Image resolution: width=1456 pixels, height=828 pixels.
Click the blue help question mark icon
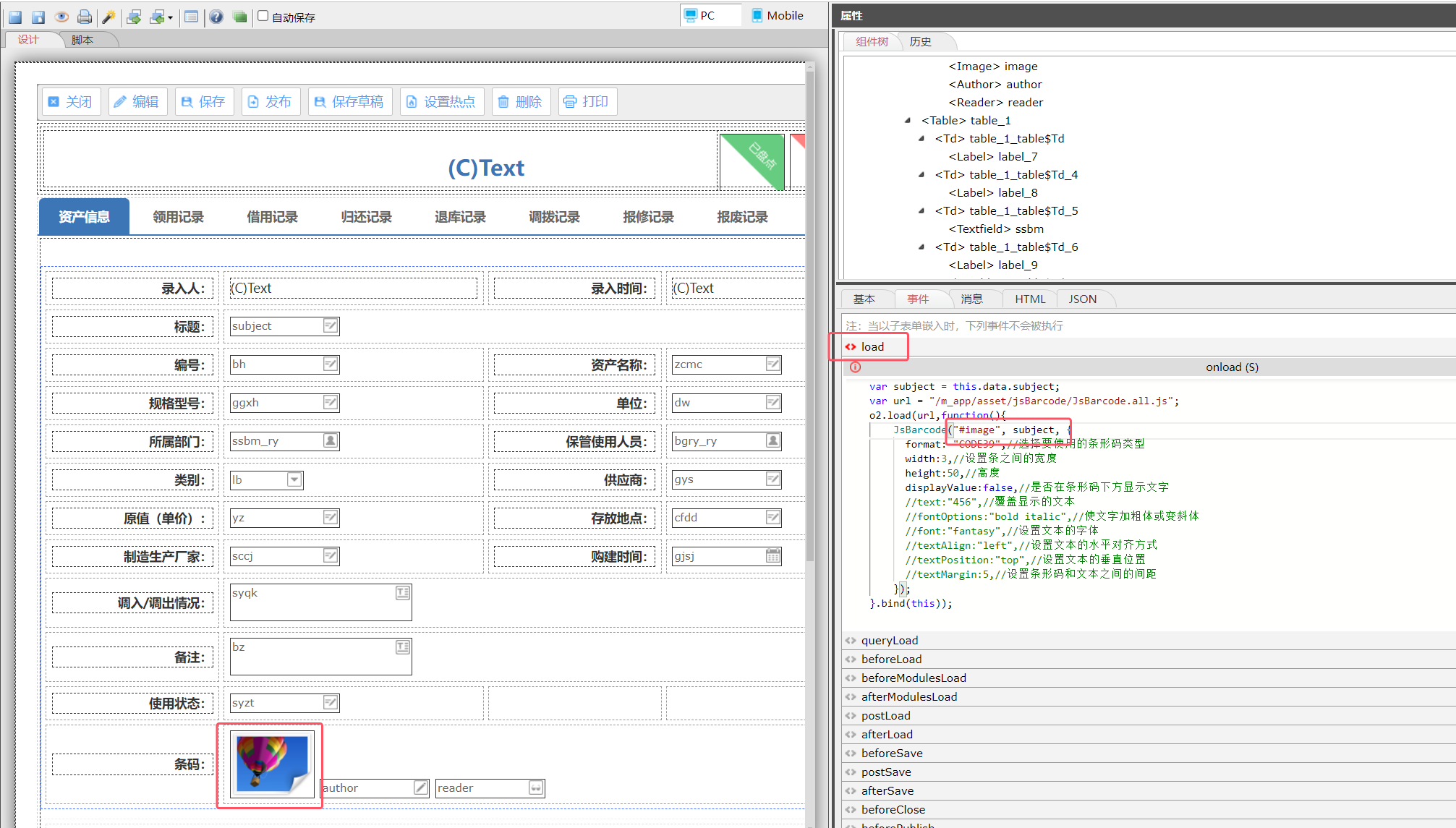[216, 17]
